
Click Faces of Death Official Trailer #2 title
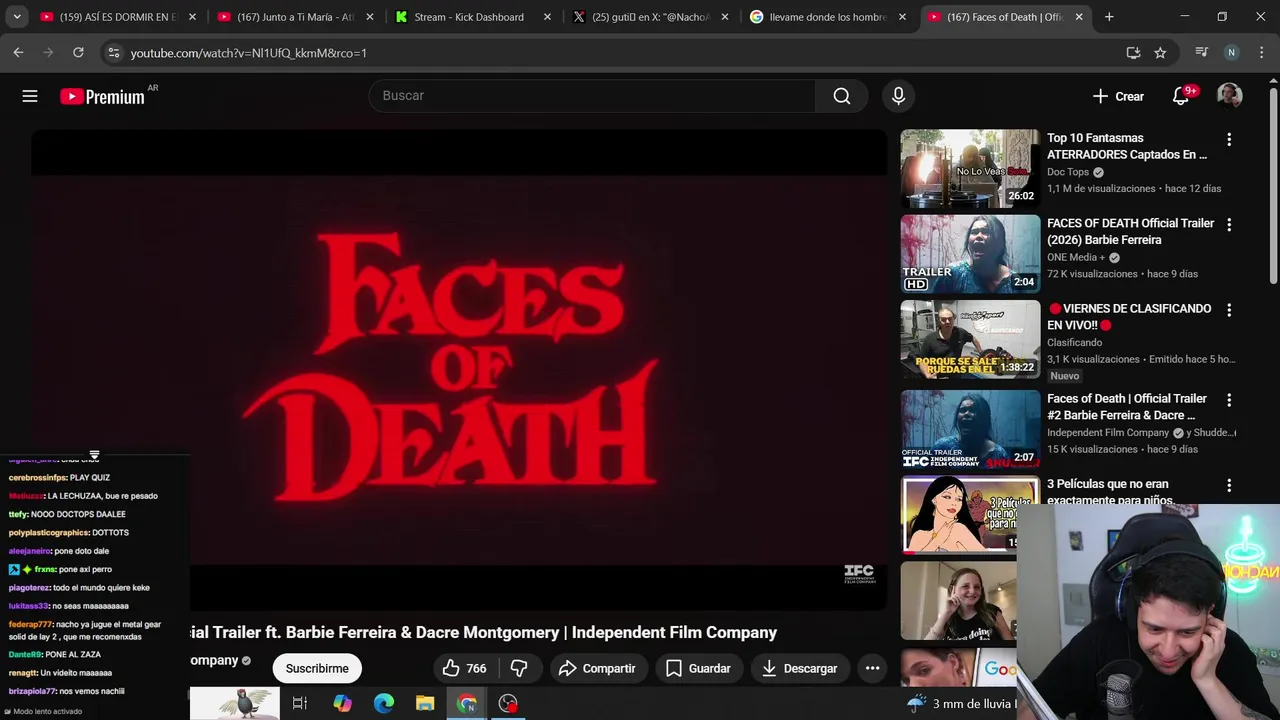(x=1127, y=407)
